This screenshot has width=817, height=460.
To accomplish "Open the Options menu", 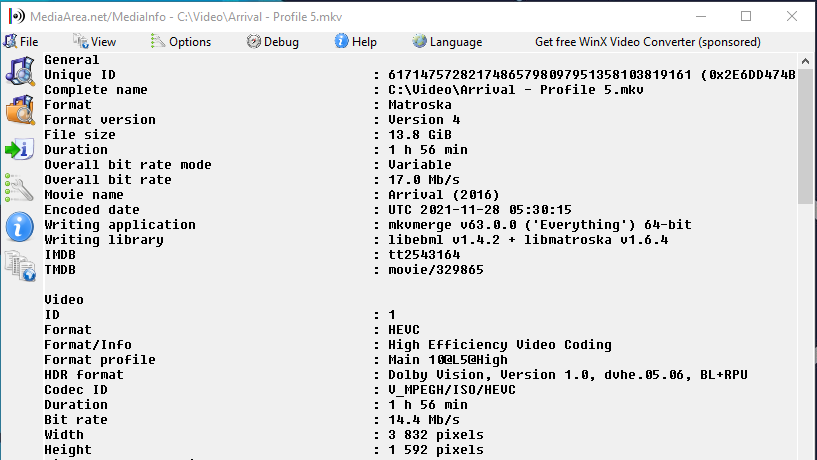I will (181, 42).
